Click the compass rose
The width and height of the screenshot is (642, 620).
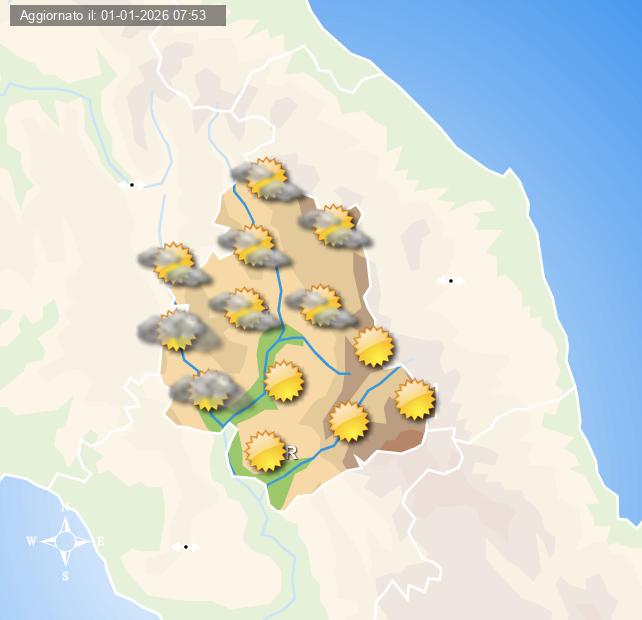pos(65,541)
